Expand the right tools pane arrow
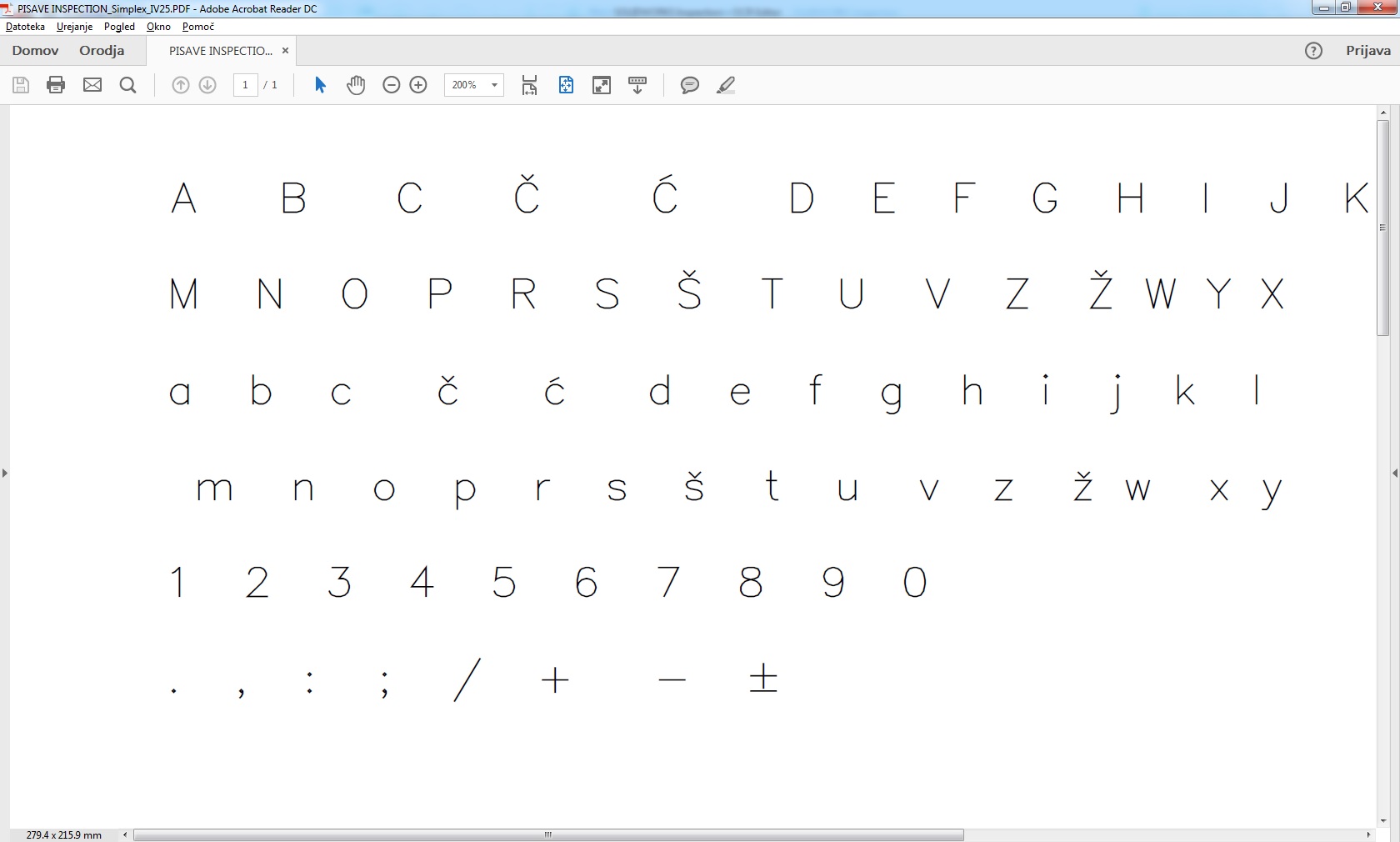This screenshot has width=1400, height=842. pyautogui.click(x=1394, y=473)
